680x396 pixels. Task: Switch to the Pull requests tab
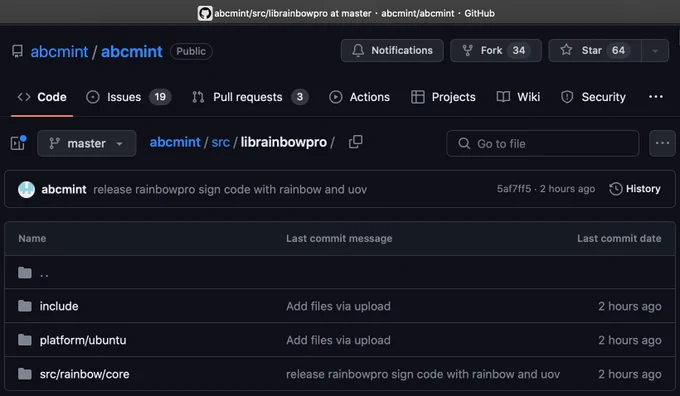point(250,97)
